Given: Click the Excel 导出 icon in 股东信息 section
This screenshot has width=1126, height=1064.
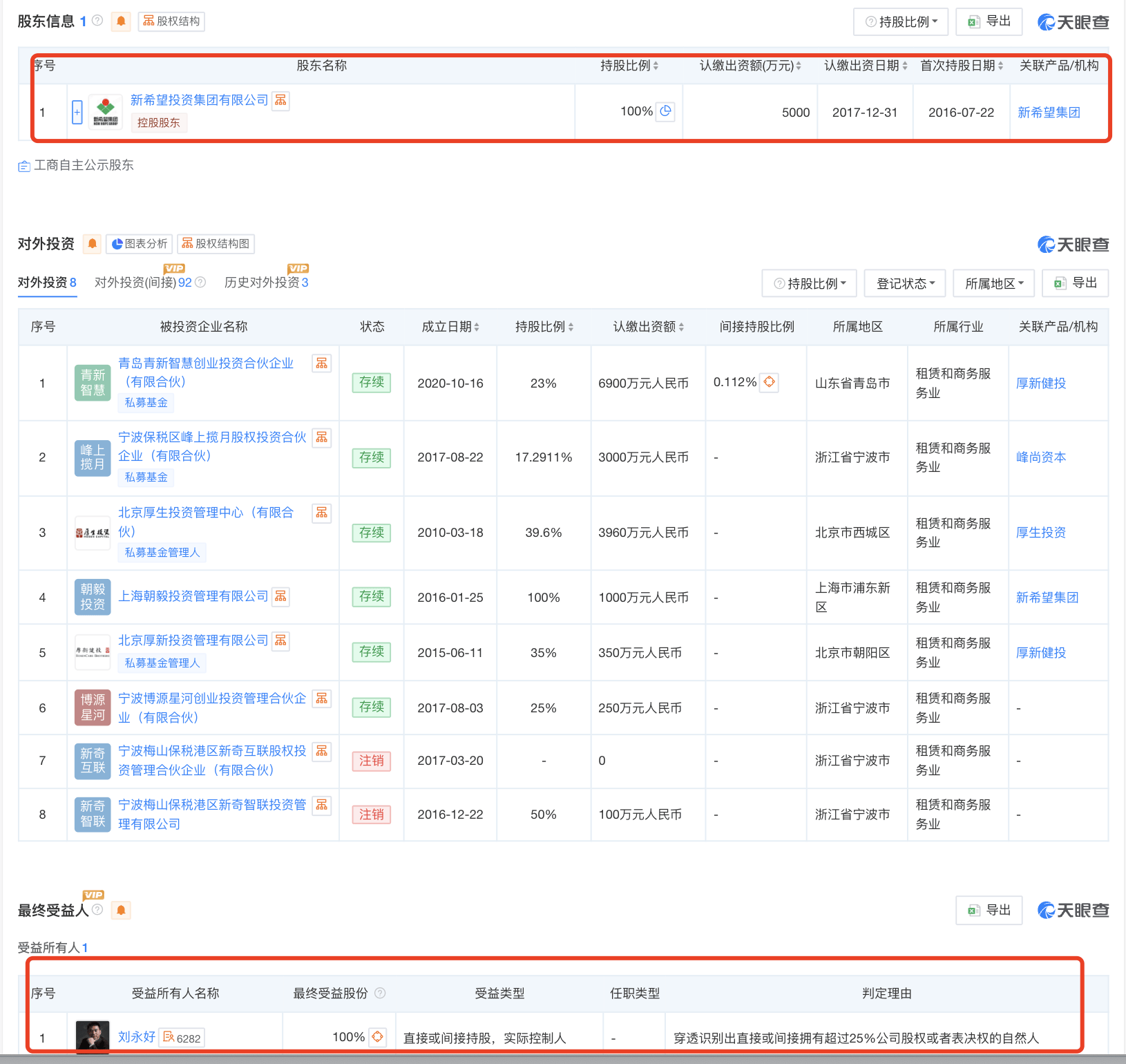Looking at the screenshot, I should click(x=974, y=21).
